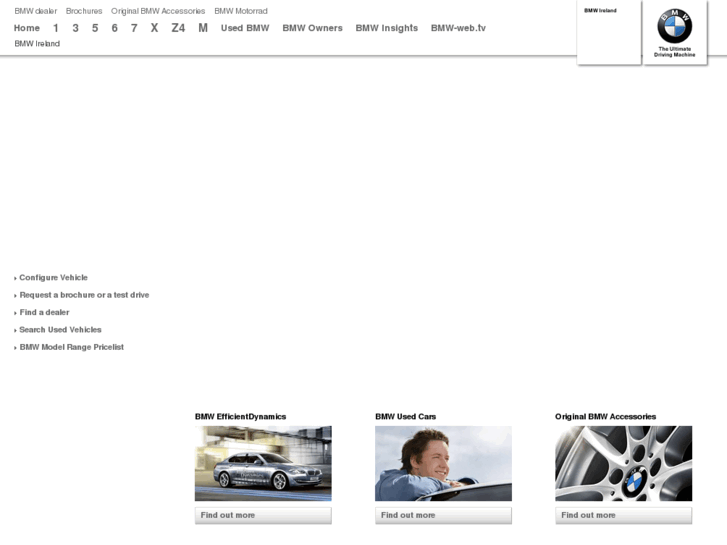Image resolution: width=727 pixels, height=545 pixels.
Task: Click the BMW EfficientDynamics heading
Action: [x=240, y=417]
